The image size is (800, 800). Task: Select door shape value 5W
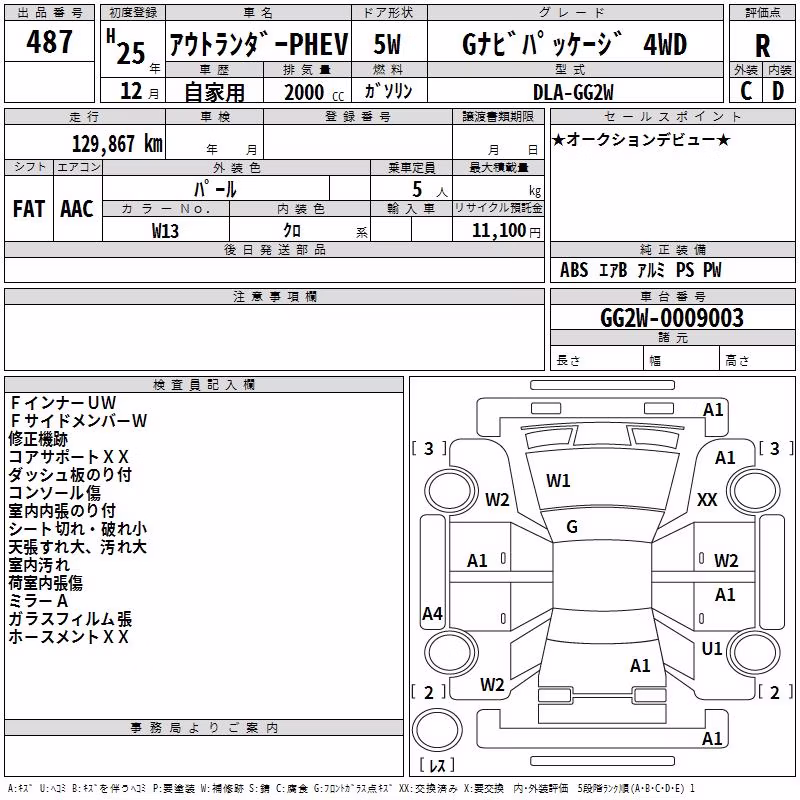[388, 44]
